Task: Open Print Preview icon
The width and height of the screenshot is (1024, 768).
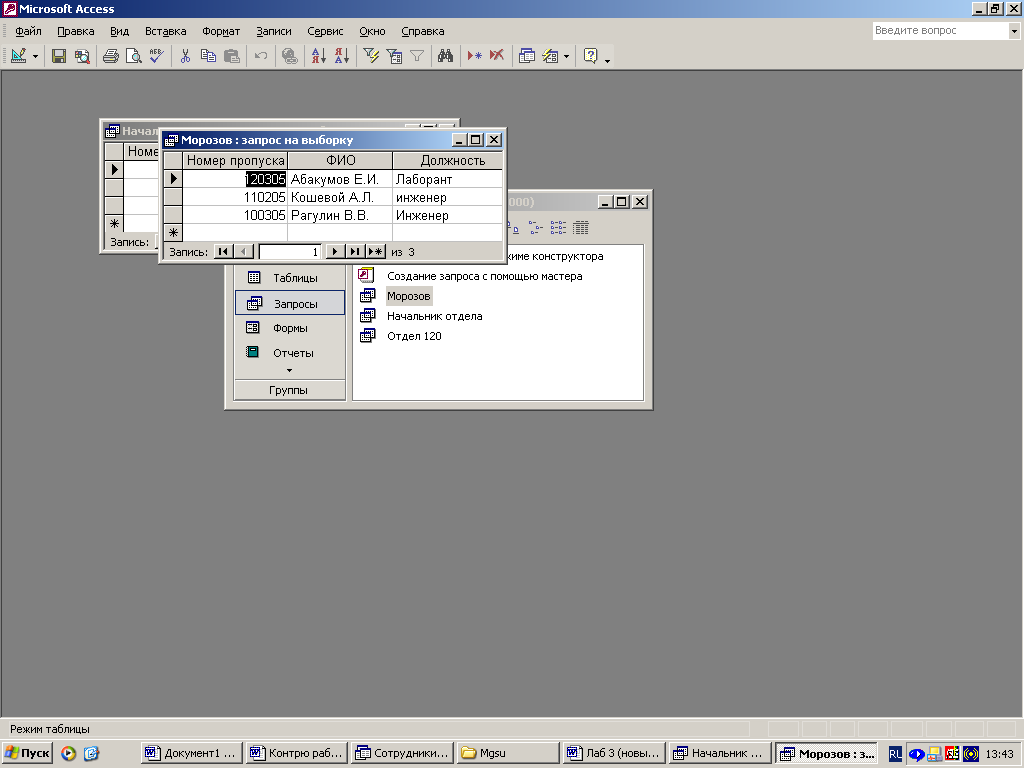Action: point(133,56)
